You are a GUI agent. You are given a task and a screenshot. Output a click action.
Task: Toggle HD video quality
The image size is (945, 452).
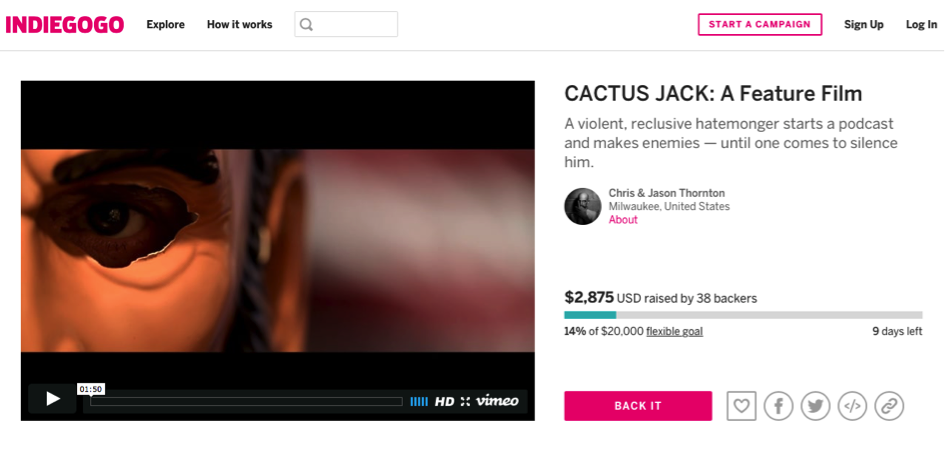point(444,401)
